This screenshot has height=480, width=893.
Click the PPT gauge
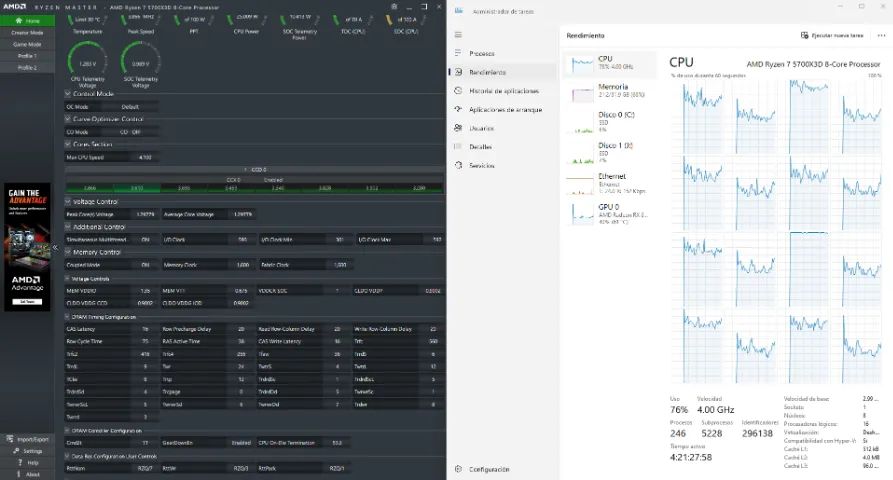coord(194,23)
